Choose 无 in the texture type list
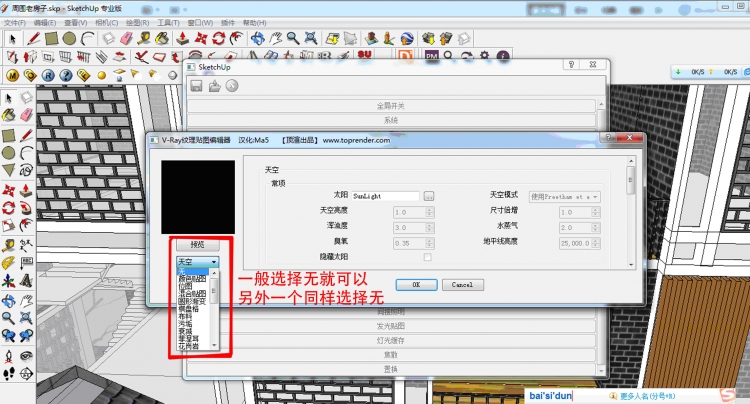Viewport: 750px width, 404px height. (194, 271)
